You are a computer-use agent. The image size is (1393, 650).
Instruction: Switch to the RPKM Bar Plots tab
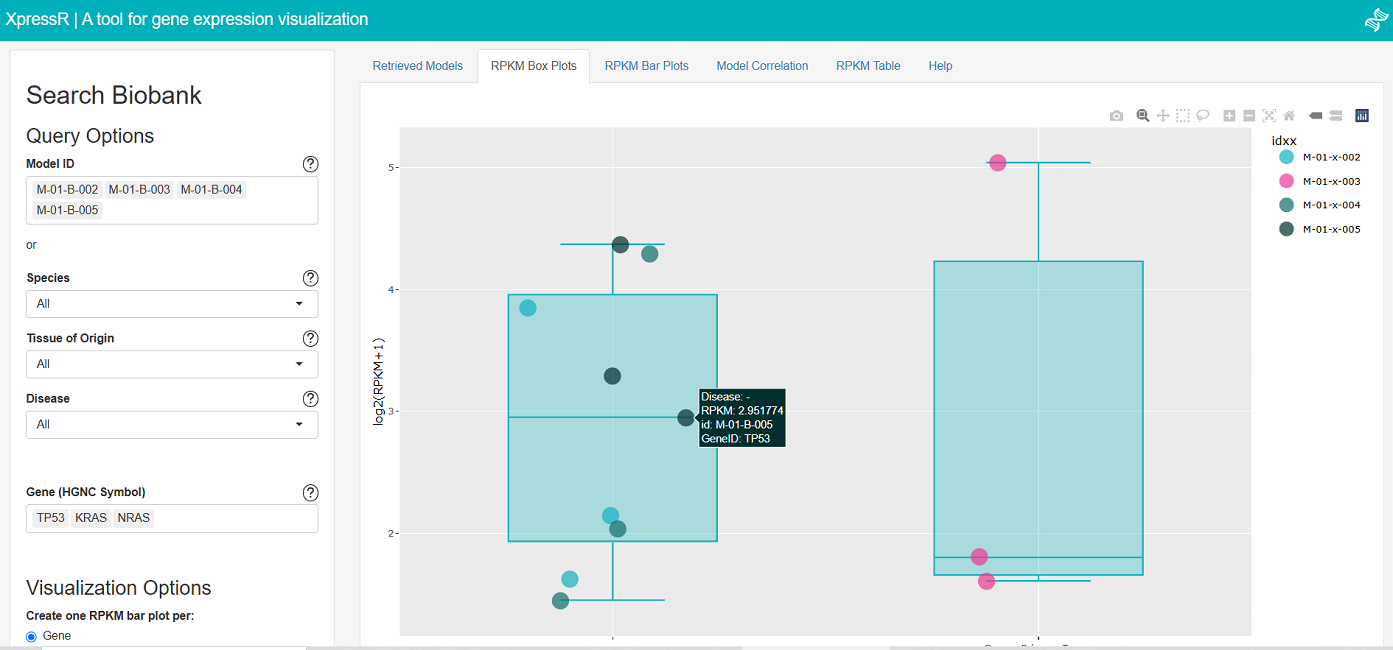click(x=646, y=66)
